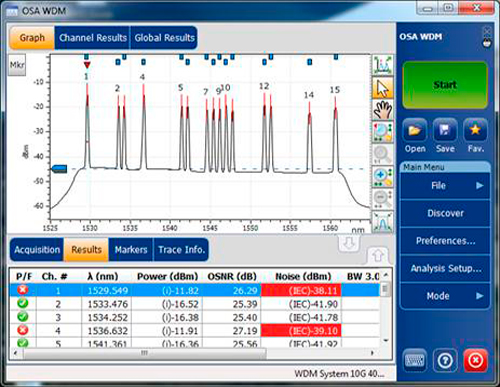500x387 pixels.
Task: Click the blue threshold level slider handle
Action: (60, 169)
